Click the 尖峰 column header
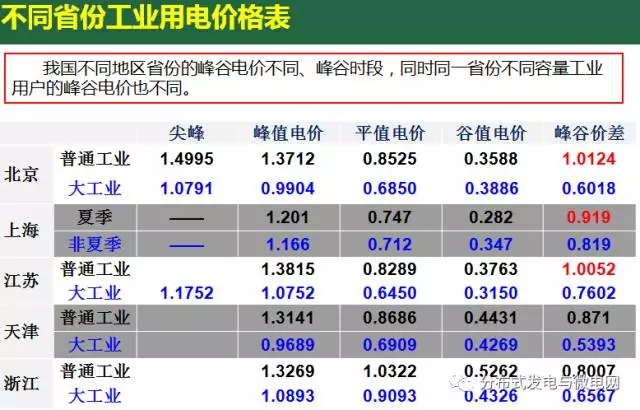The height and width of the screenshot is (410, 640). 186,133
